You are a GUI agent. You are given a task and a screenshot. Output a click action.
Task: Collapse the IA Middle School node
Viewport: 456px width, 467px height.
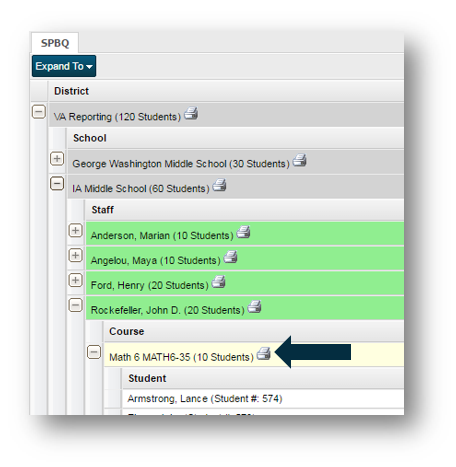coord(57,183)
